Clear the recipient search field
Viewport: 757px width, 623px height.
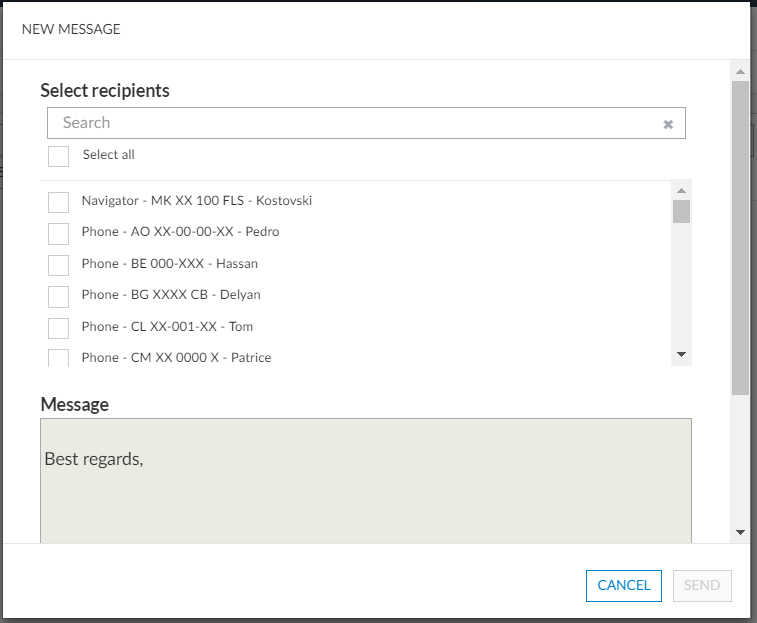668,125
